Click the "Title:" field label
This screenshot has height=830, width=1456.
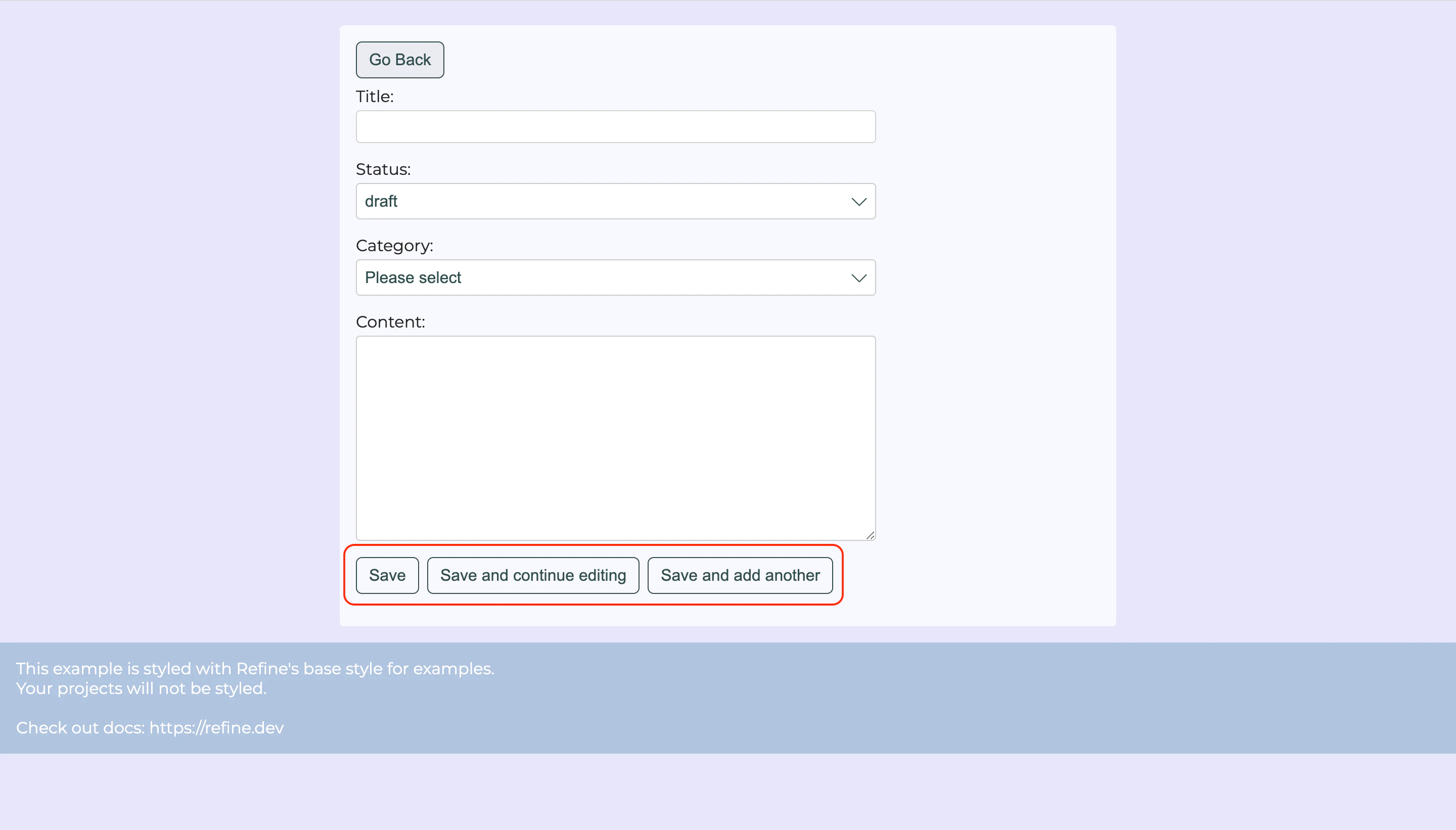click(x=375, y=97)
